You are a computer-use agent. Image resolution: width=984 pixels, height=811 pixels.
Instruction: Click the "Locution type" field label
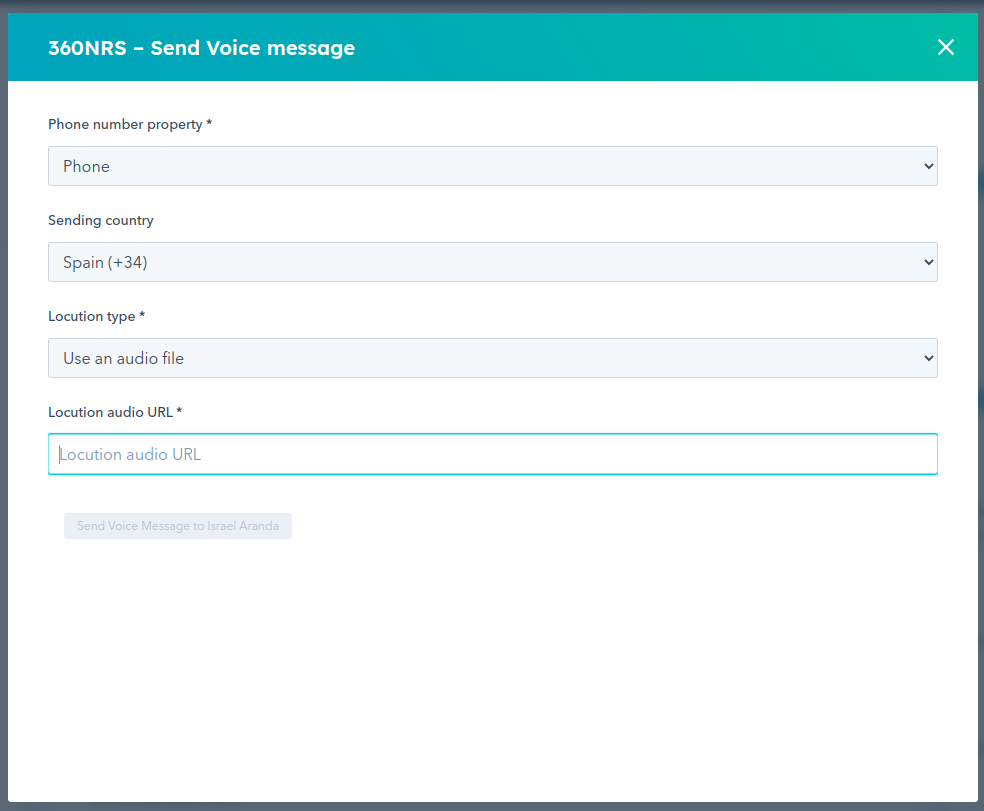[96, 316]
